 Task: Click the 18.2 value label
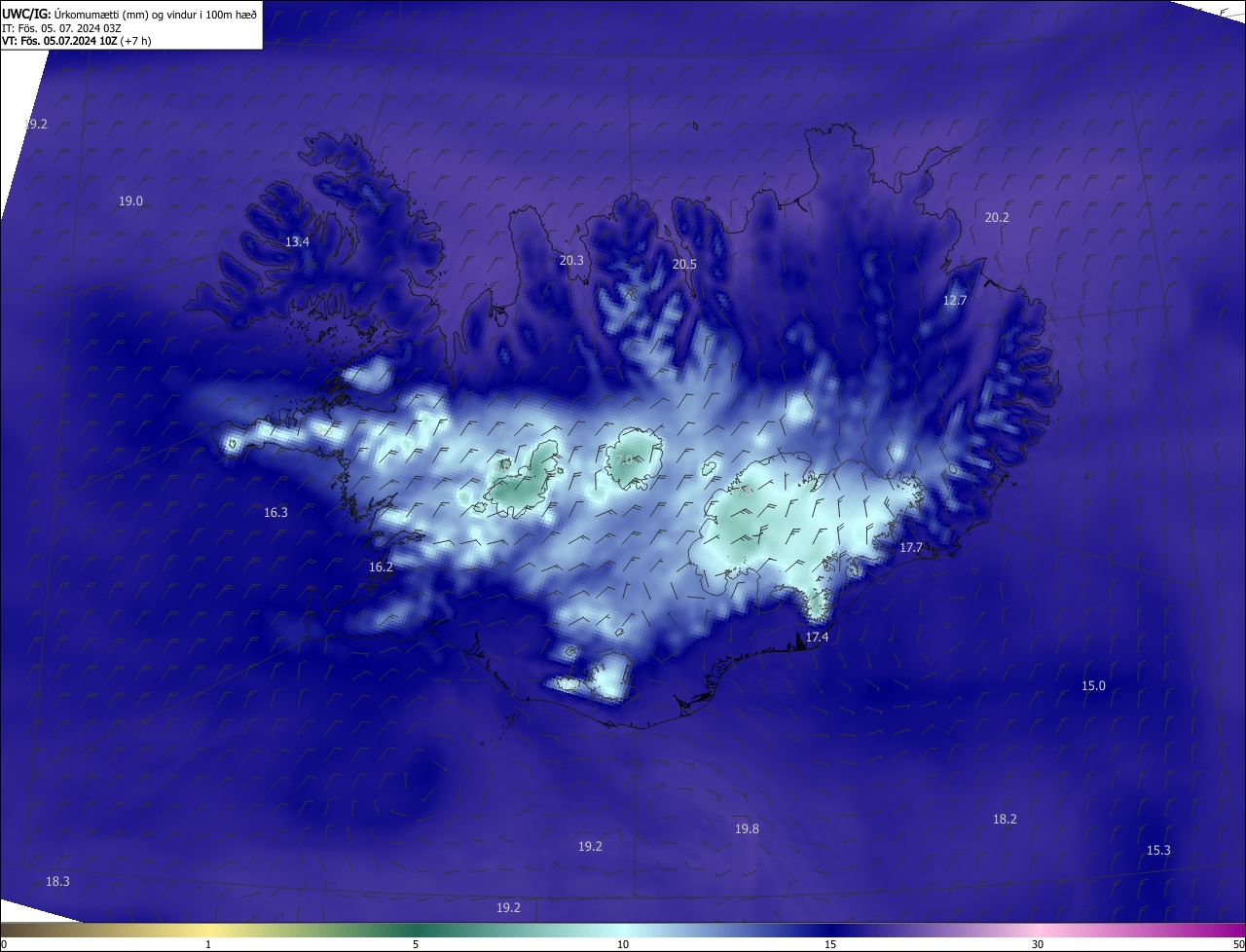[1005, 819]
